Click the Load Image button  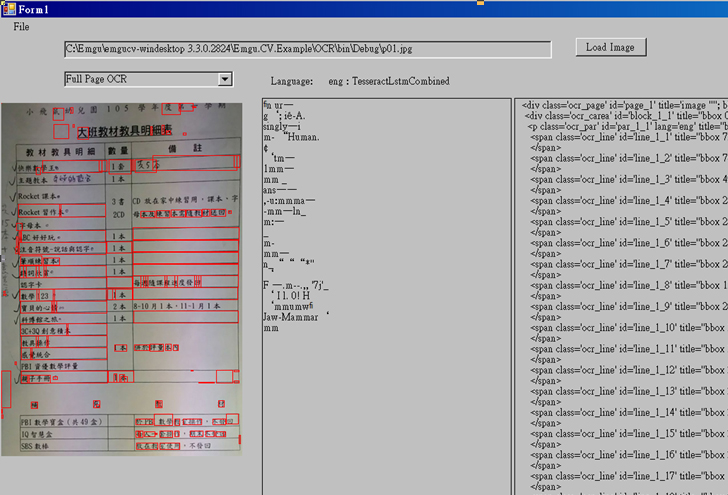(610, 47)
